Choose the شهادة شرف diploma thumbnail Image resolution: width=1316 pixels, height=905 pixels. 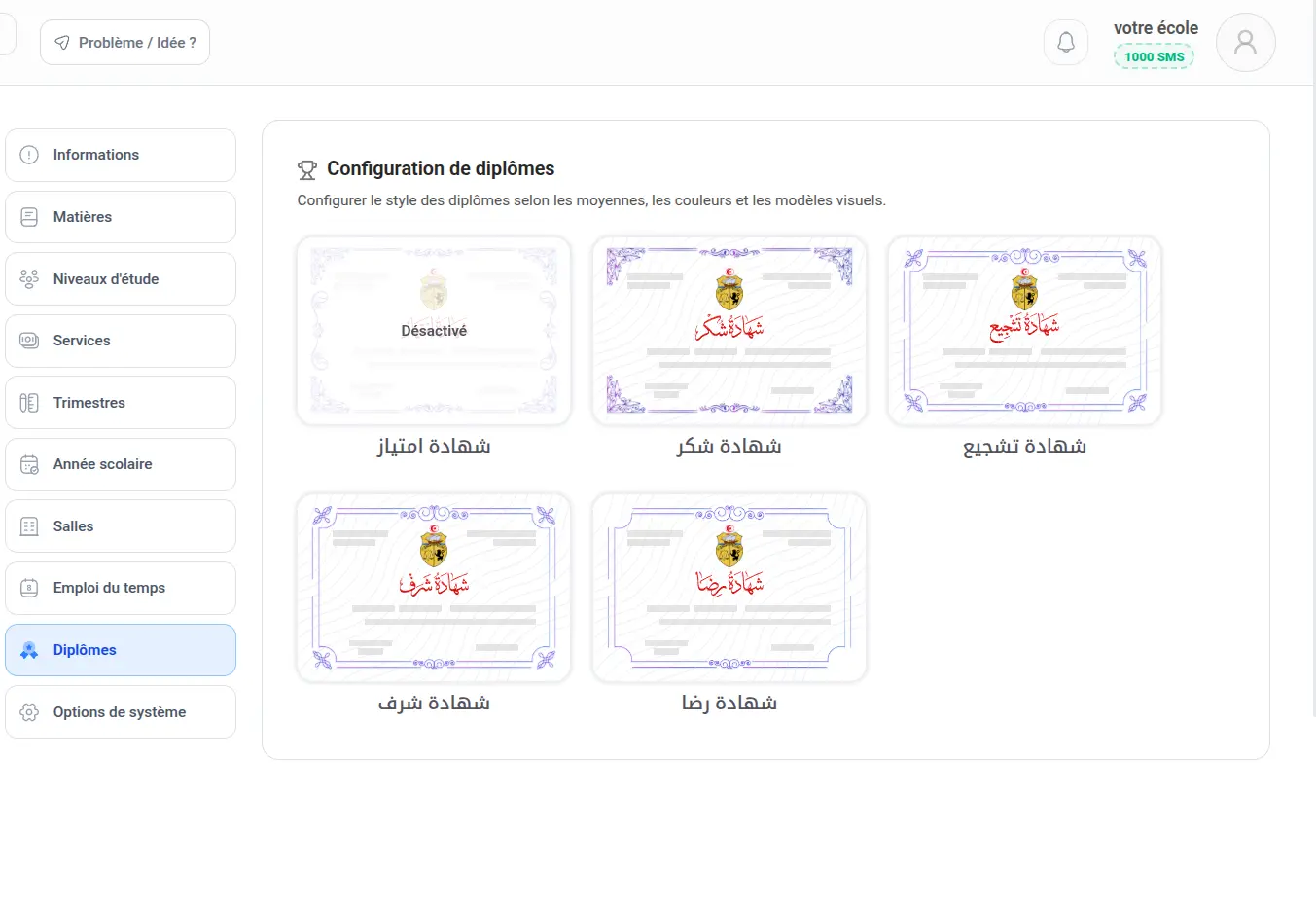pyautogui.click(x=434, y=588)
